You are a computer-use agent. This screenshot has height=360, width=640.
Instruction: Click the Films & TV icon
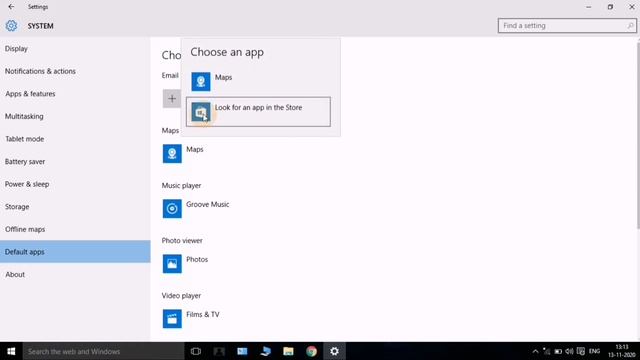pyautogui.click(x=172, y=319)
